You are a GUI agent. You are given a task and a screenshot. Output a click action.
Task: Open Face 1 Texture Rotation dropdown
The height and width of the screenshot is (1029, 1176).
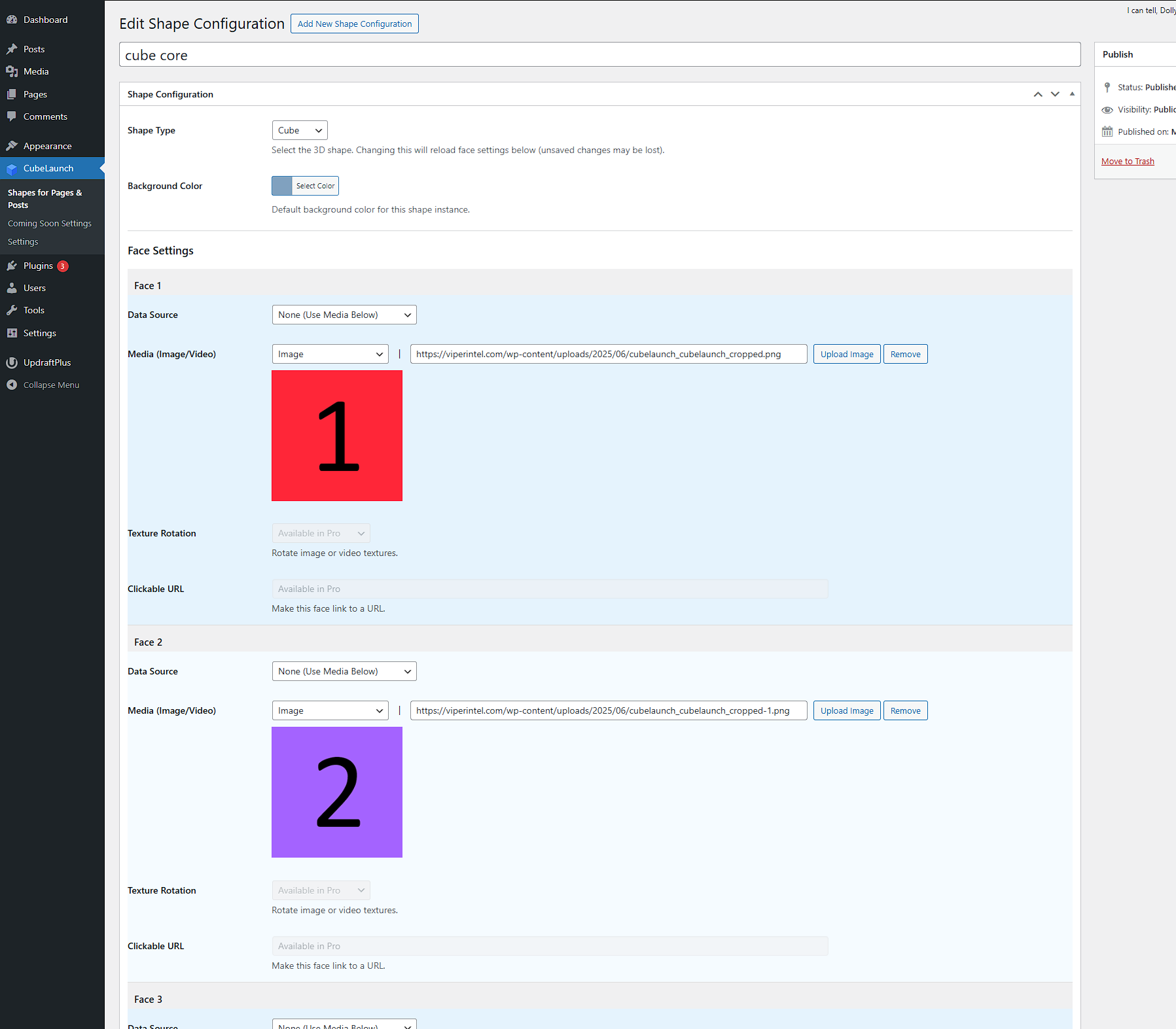pos(321,533)
